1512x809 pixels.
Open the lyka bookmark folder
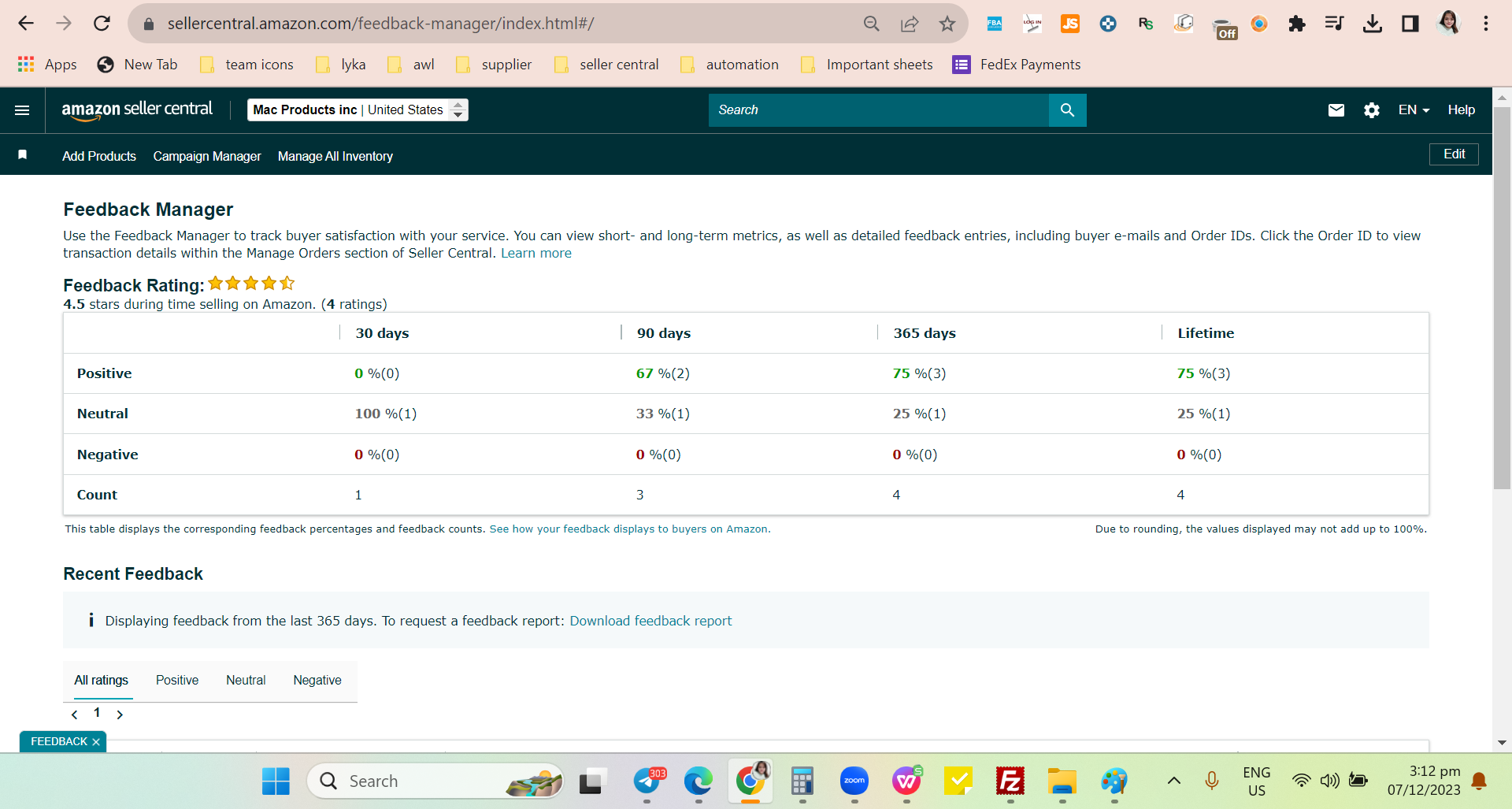(341, 65)
